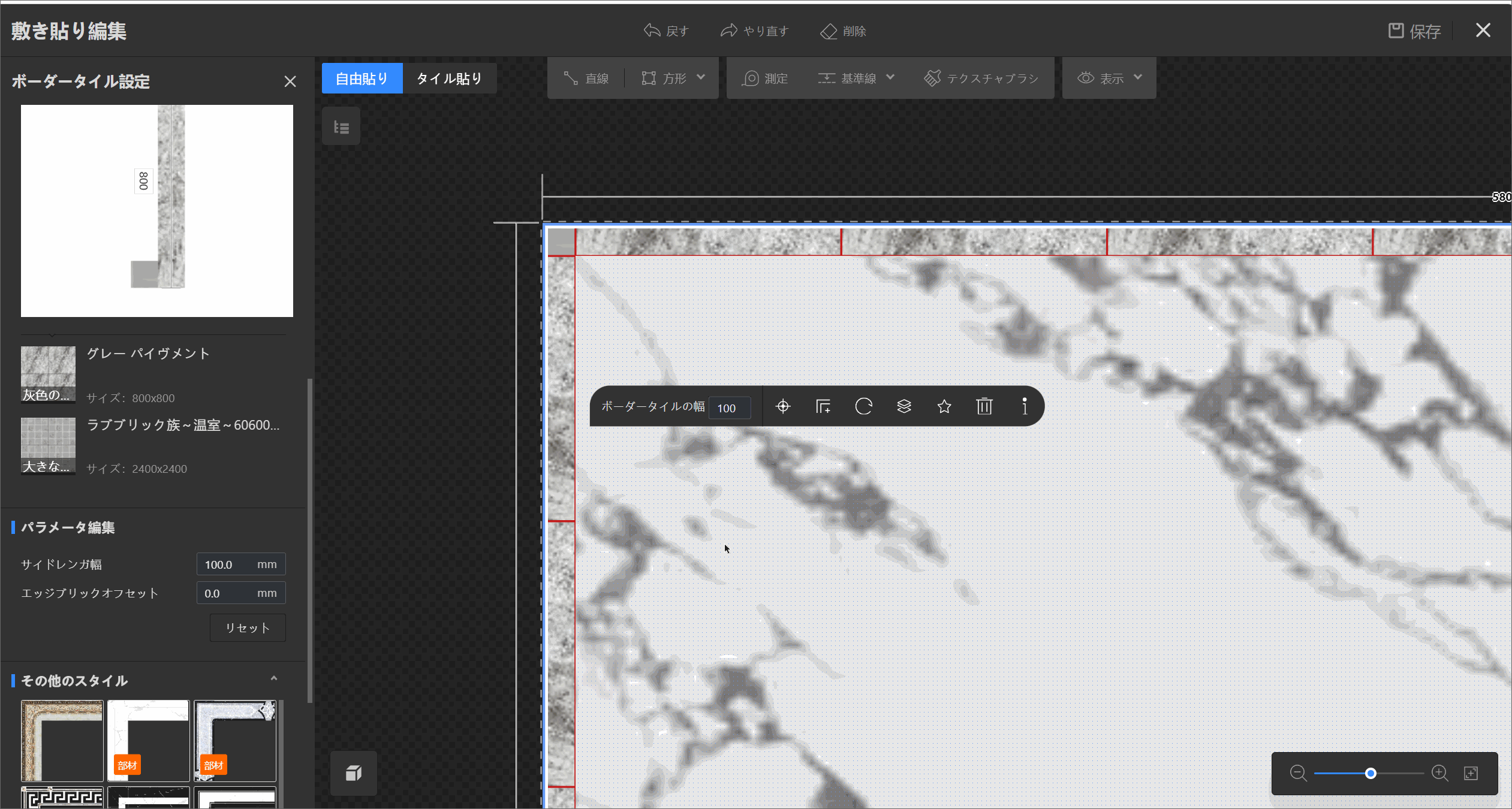Switch to the タイル貼り tab
1512x809 pixels.
(x=450, y=79)
